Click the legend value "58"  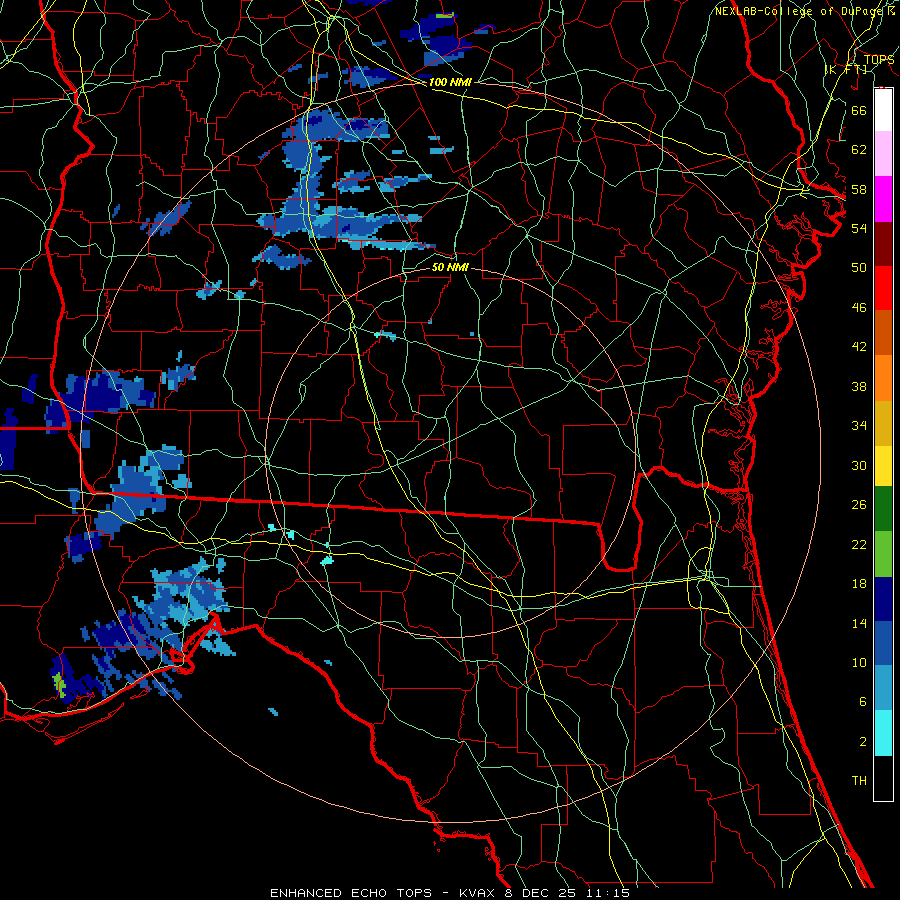pyautogui.click(x=859, y=189)
